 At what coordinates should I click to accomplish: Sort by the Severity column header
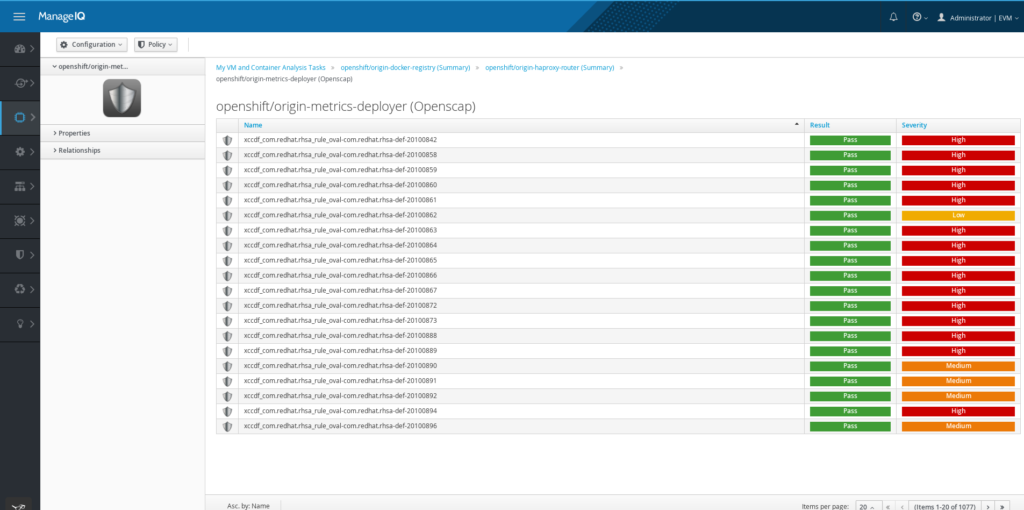[914, 125]
